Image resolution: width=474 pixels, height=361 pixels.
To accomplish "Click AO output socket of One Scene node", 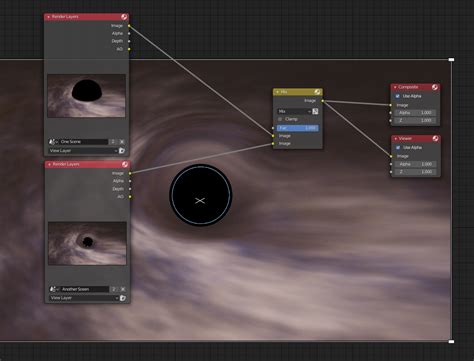I will [x=129, y=49].
